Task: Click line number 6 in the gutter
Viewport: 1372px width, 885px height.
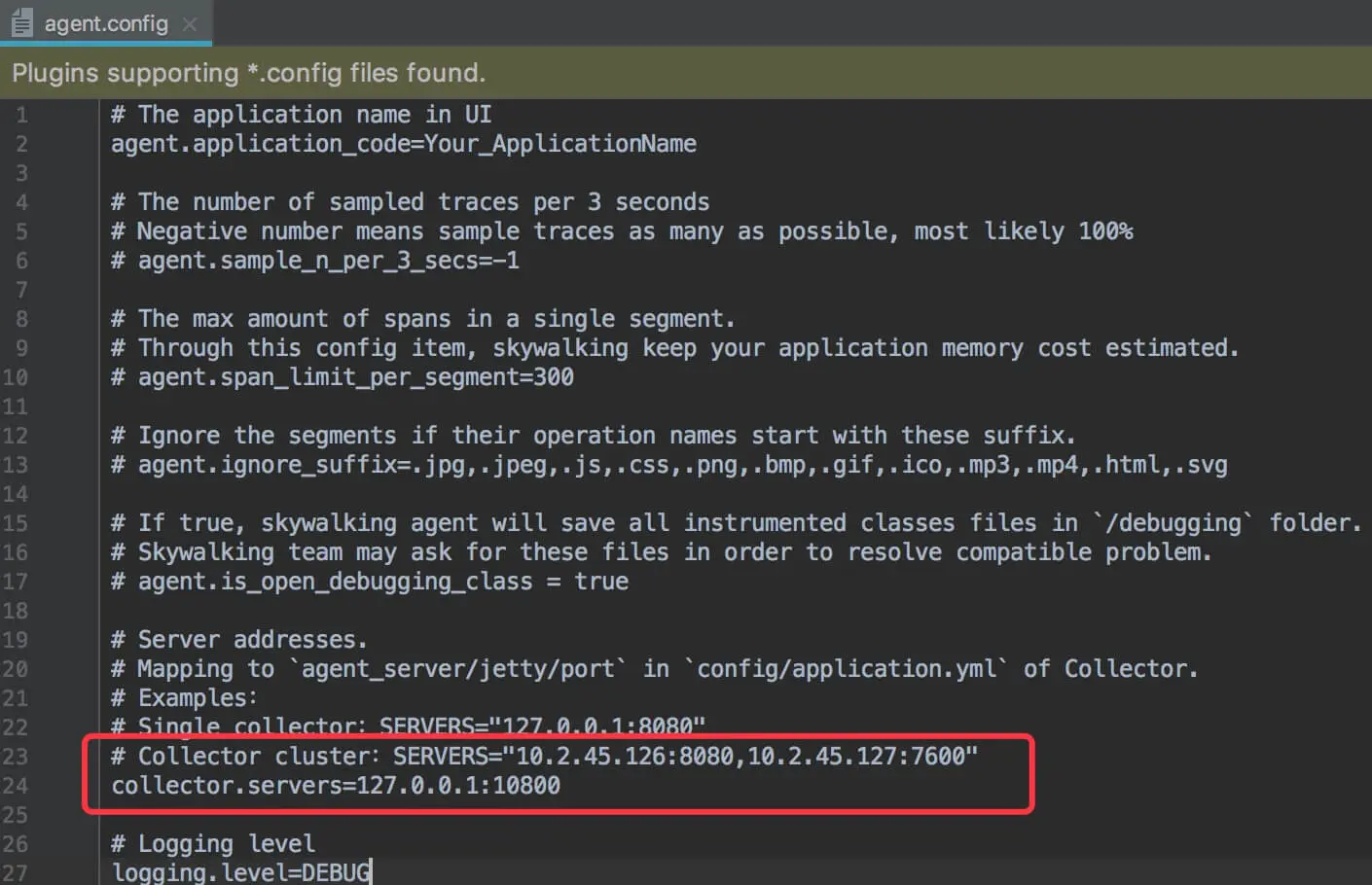Action: 21,261
